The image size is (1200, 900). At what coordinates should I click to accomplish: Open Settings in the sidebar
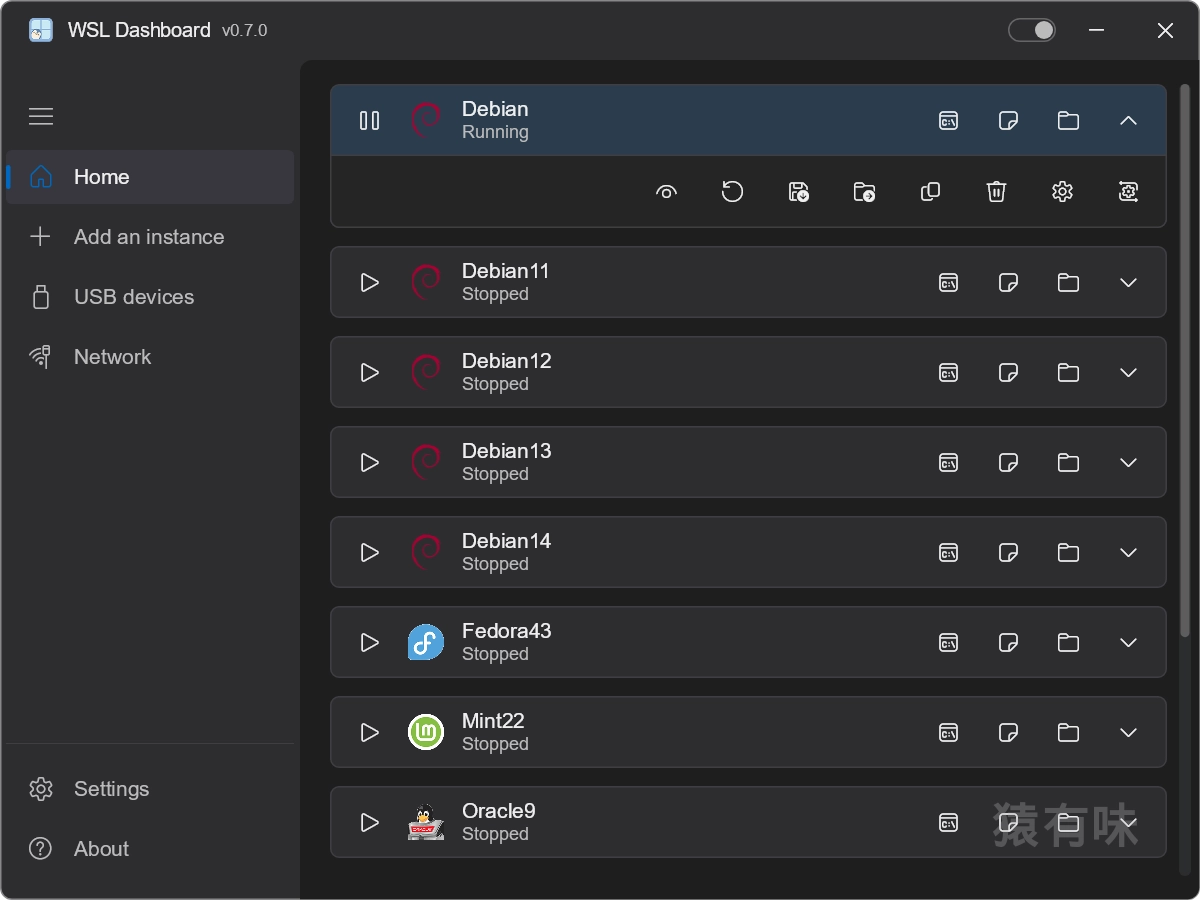[150, 789]
